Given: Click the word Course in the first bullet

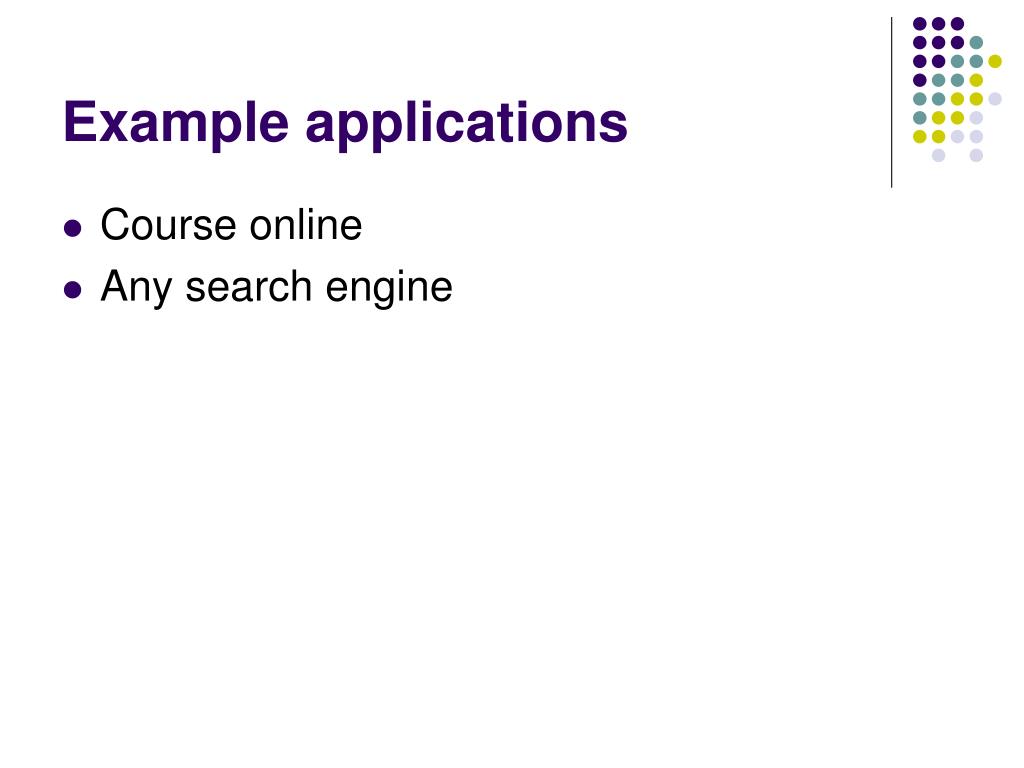Looking at the screenshot, I should click(x=168, y=225).
